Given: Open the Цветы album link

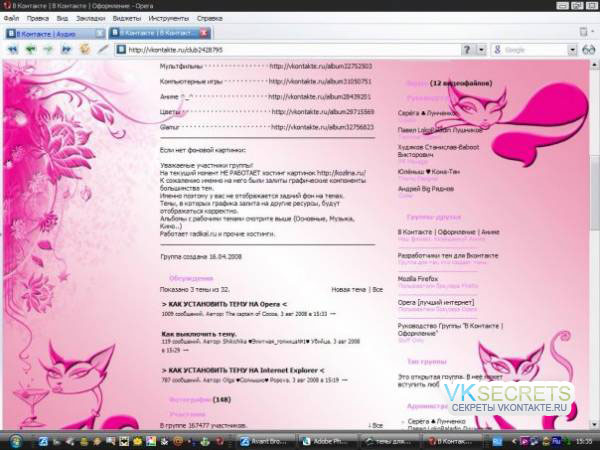Looking at the screenshot, I should (323, 112).
